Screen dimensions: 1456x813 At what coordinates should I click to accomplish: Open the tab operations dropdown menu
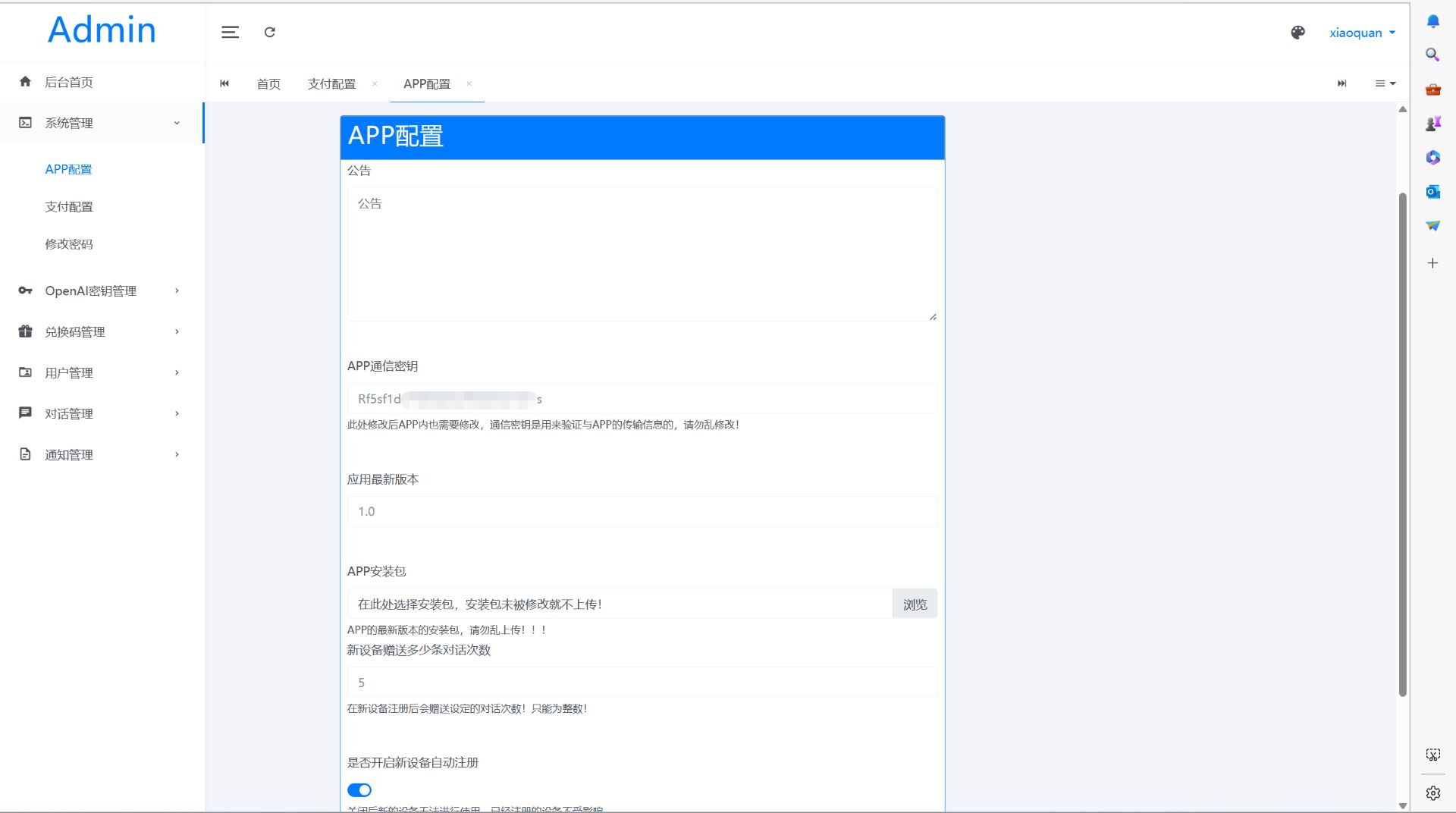coord(1385,83)
